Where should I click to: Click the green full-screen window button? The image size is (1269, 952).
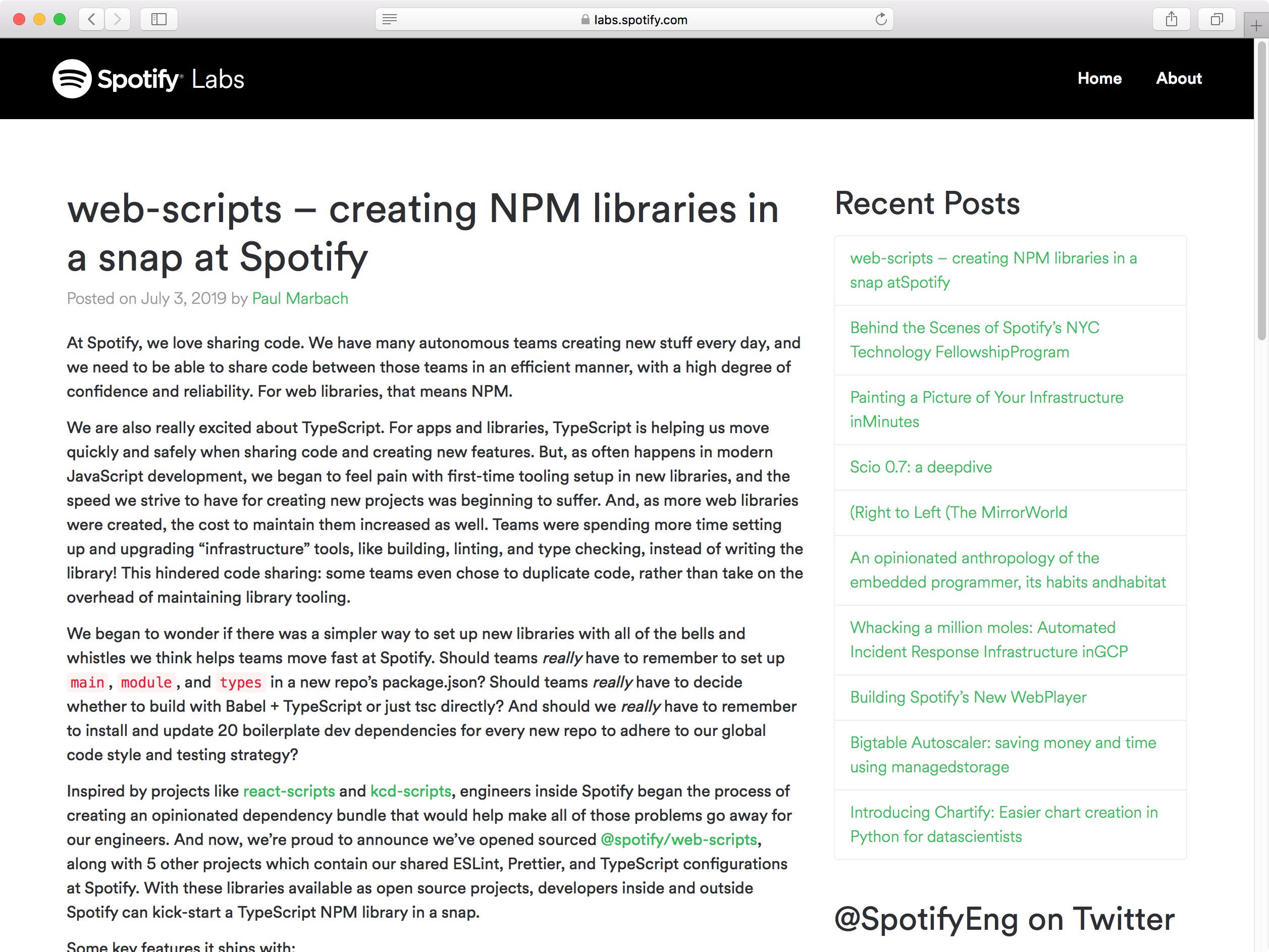[59, 20]
